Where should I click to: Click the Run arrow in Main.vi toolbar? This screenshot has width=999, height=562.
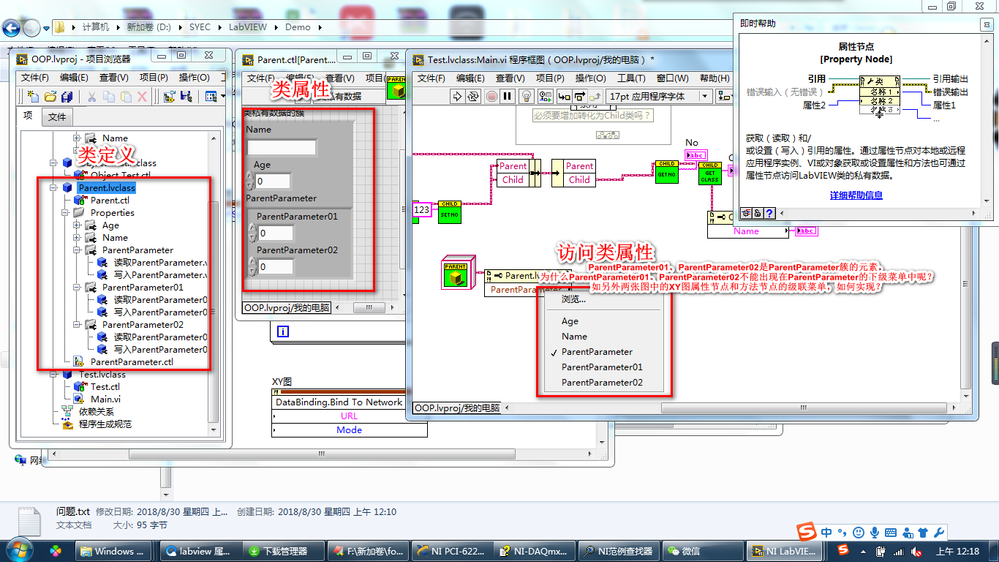[x=456, y=96]
